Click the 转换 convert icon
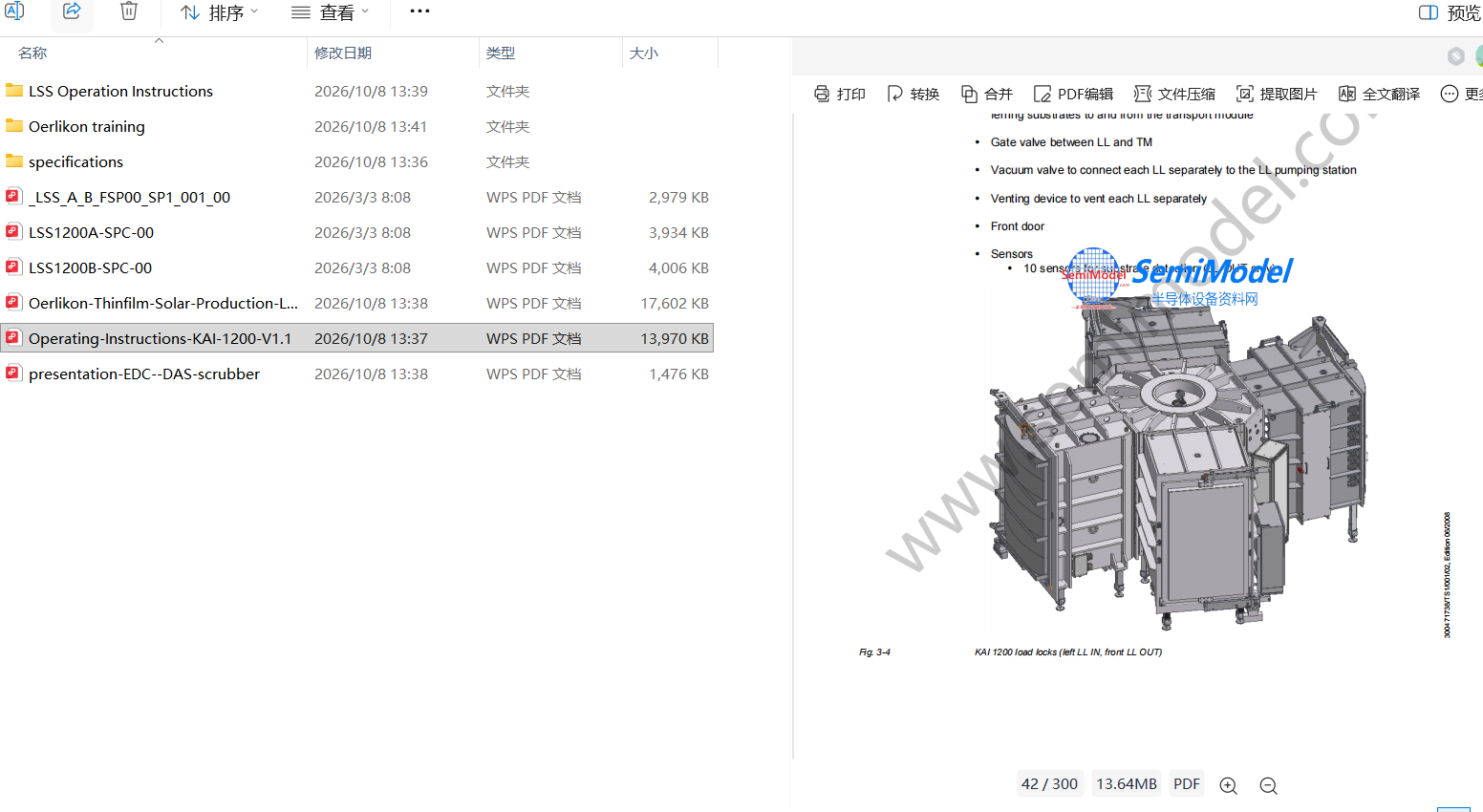The height and width of the screenshot is (812, 1483). [x=895, y=94]
